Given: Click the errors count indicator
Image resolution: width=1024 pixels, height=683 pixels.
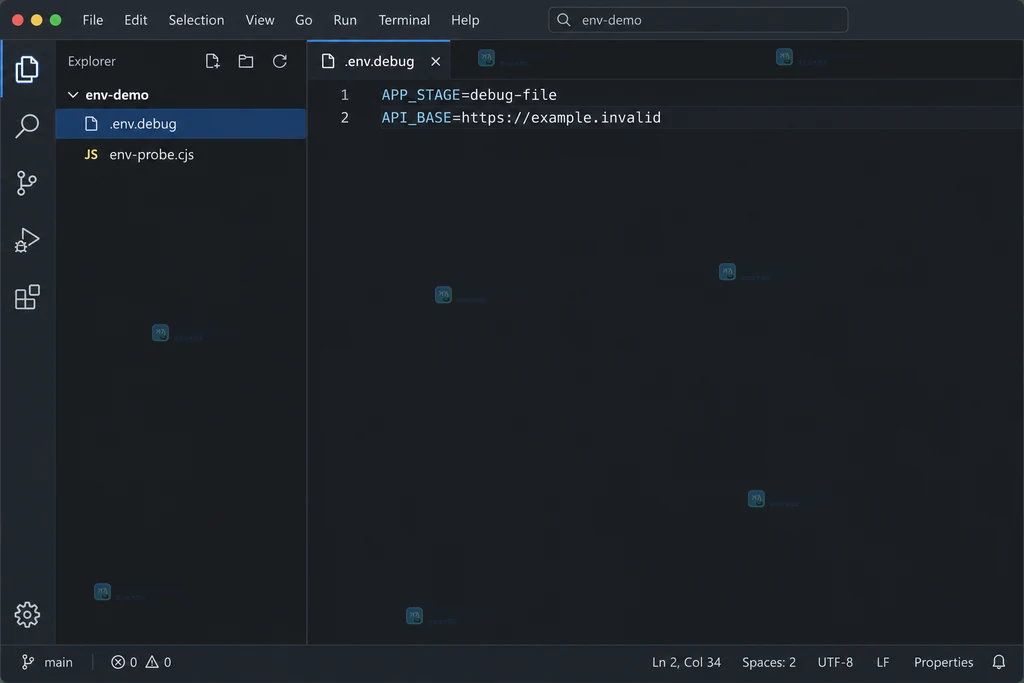Looking at the screenshot, I should click(x=124, y=662).
